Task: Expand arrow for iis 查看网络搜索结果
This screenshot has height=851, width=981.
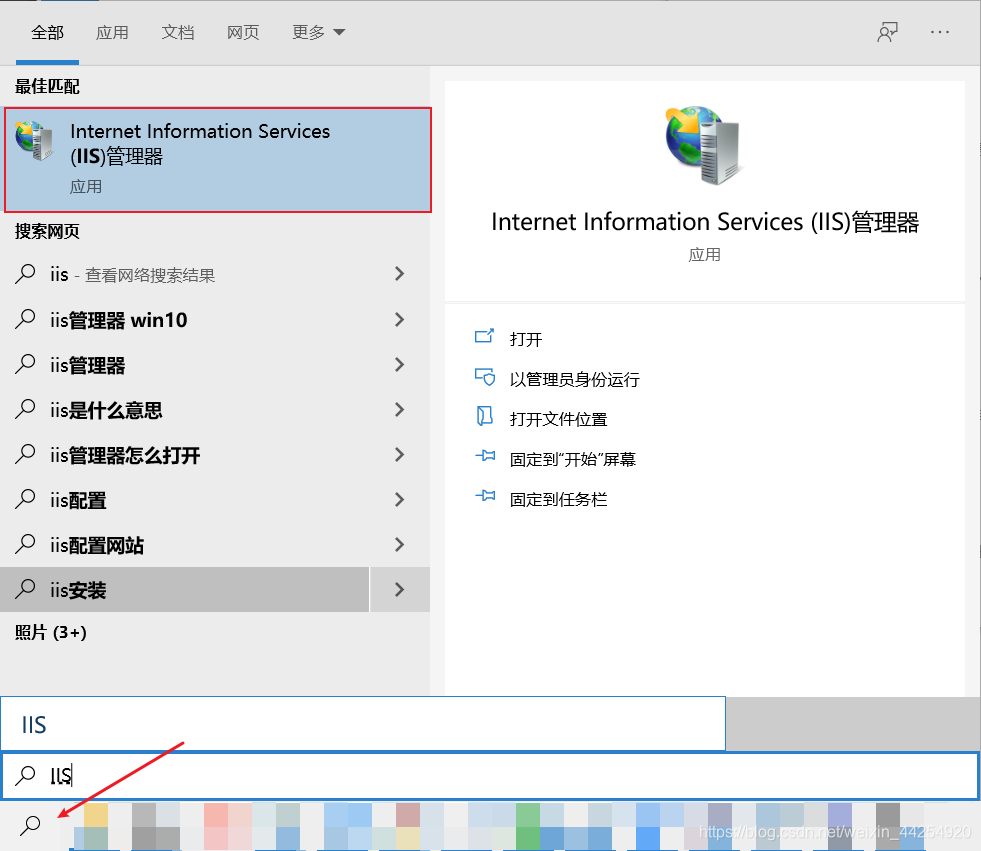Action: tap(399, 273)
